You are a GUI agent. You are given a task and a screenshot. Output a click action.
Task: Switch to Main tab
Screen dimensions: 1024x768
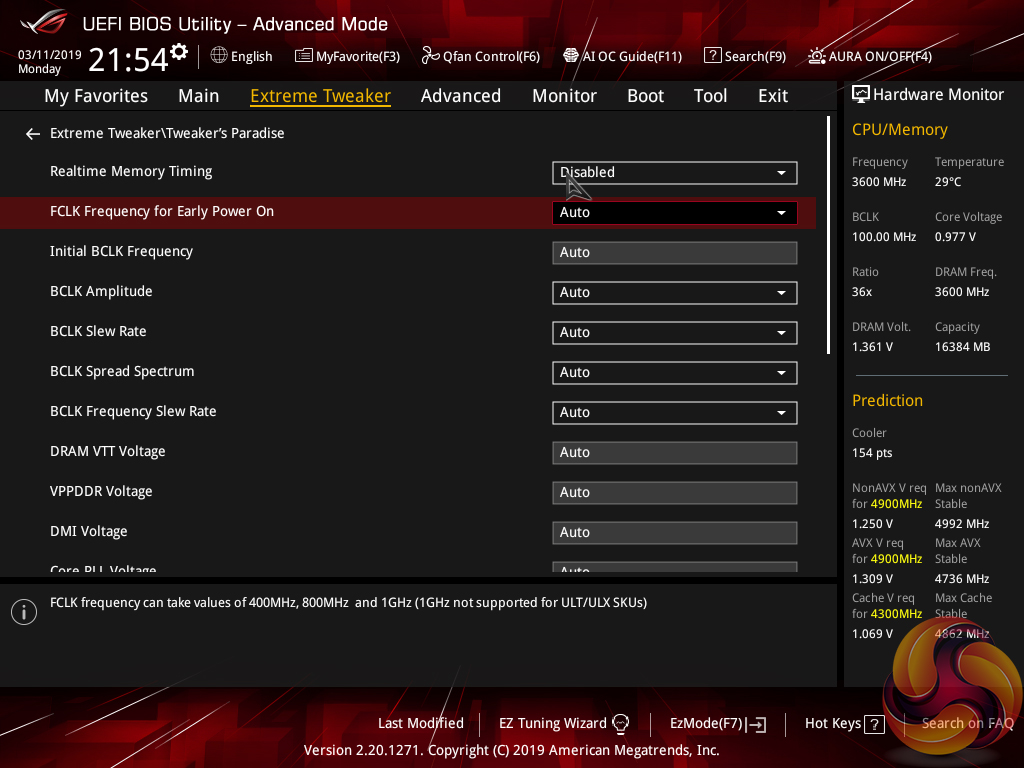tap(199, 96)
